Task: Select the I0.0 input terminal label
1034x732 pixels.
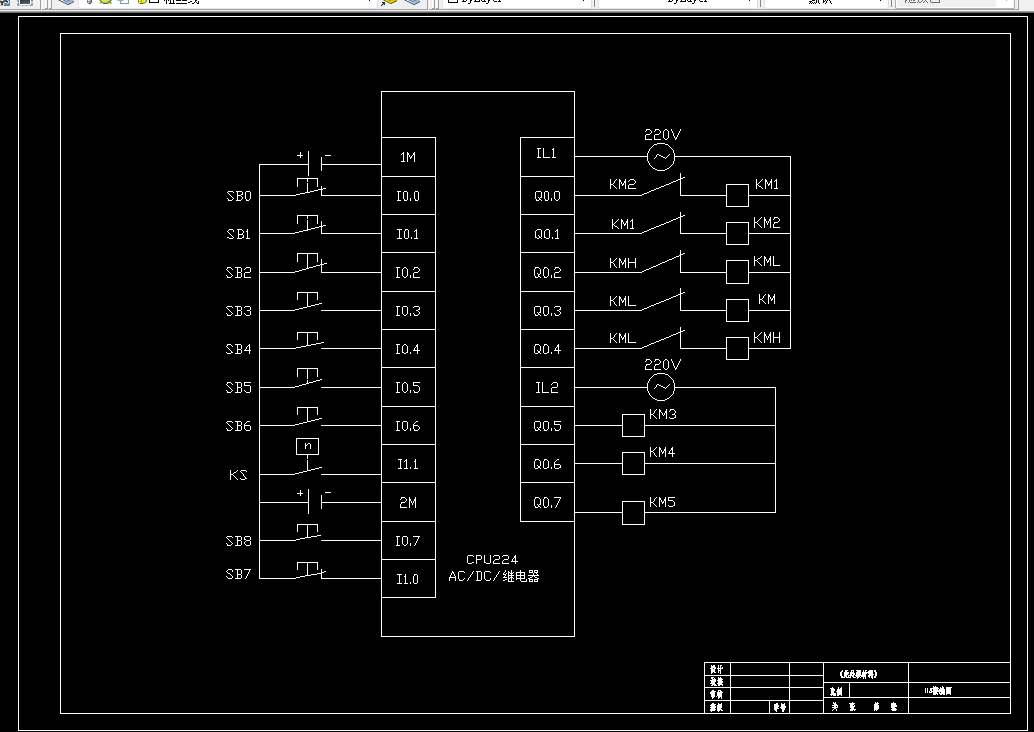Action: (x=408, y=196)
